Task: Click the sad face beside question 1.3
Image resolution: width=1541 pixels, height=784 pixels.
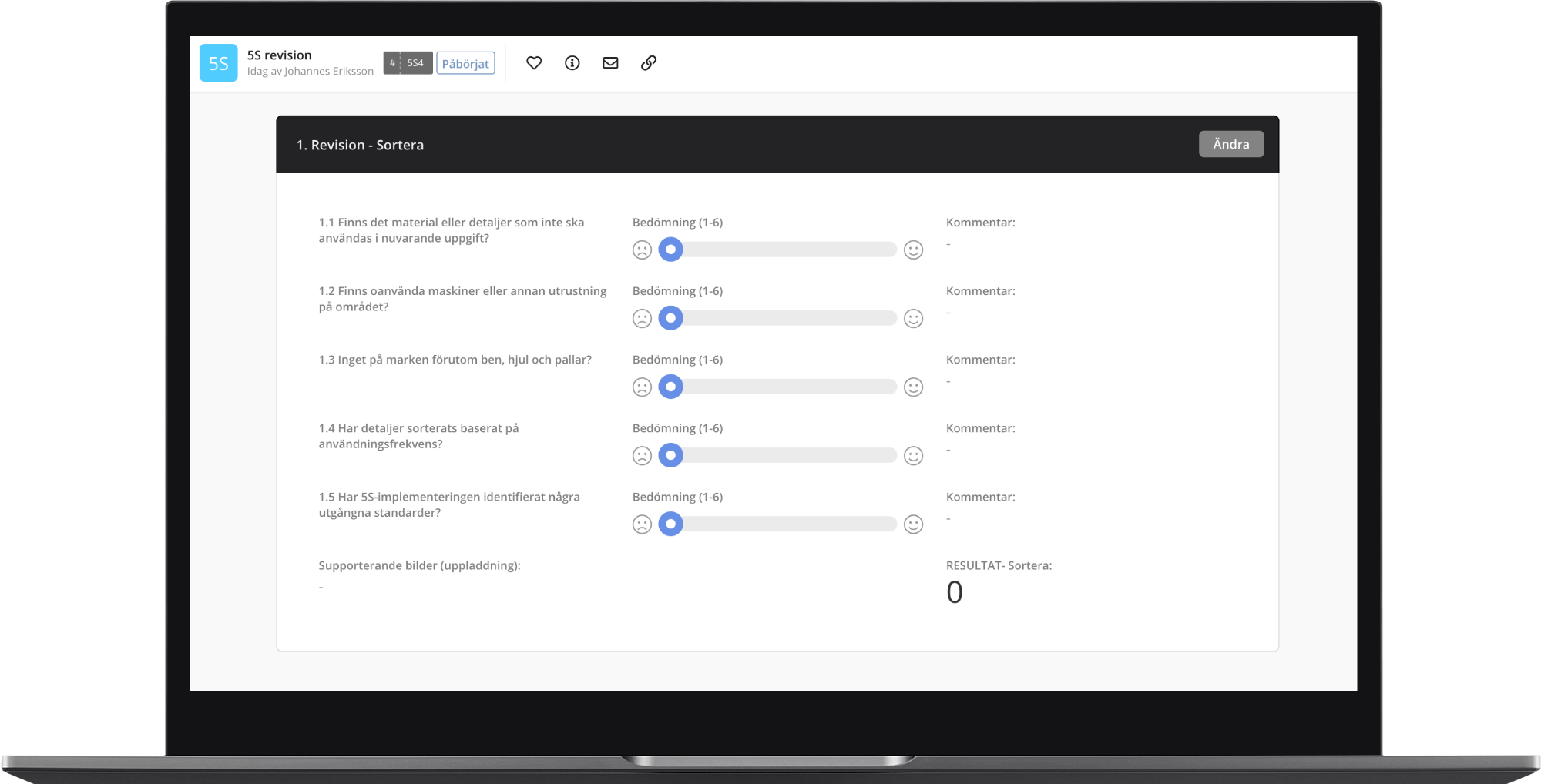Action: pos(642,386)
